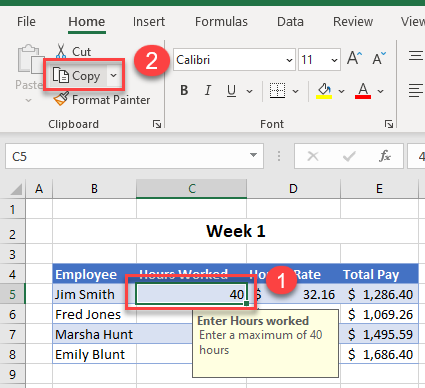
Task: Select the Format Painter brush
Action: tap(61, 99)
